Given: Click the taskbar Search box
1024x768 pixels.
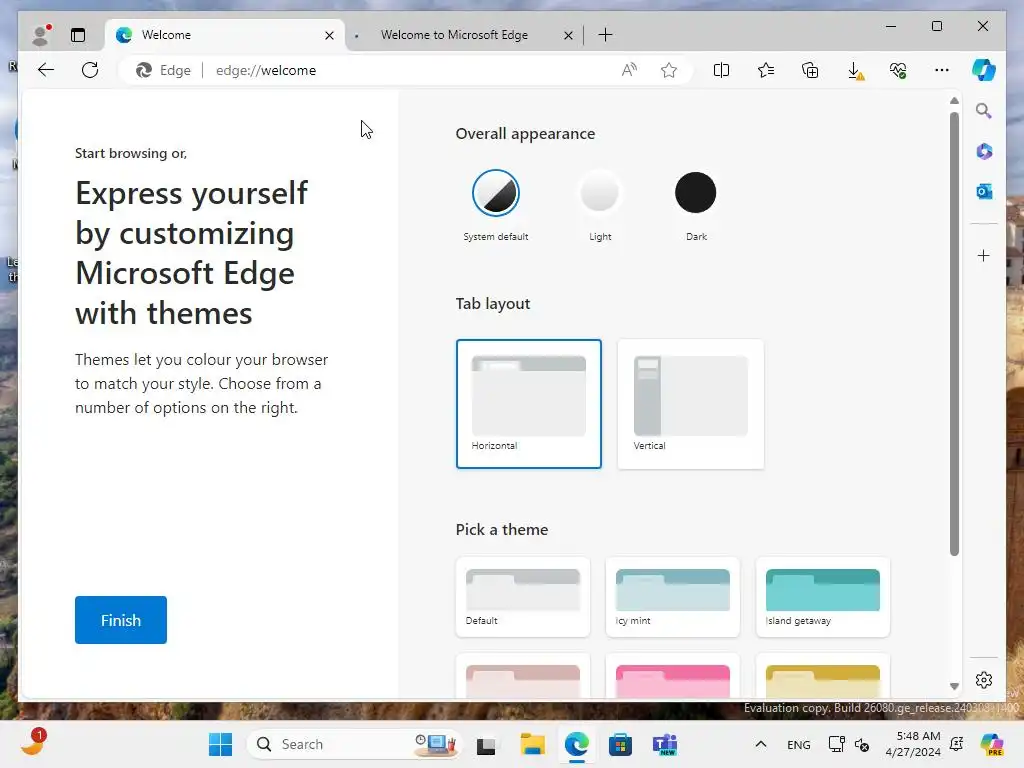Looking at the screenshot, I should pos(353,744).
